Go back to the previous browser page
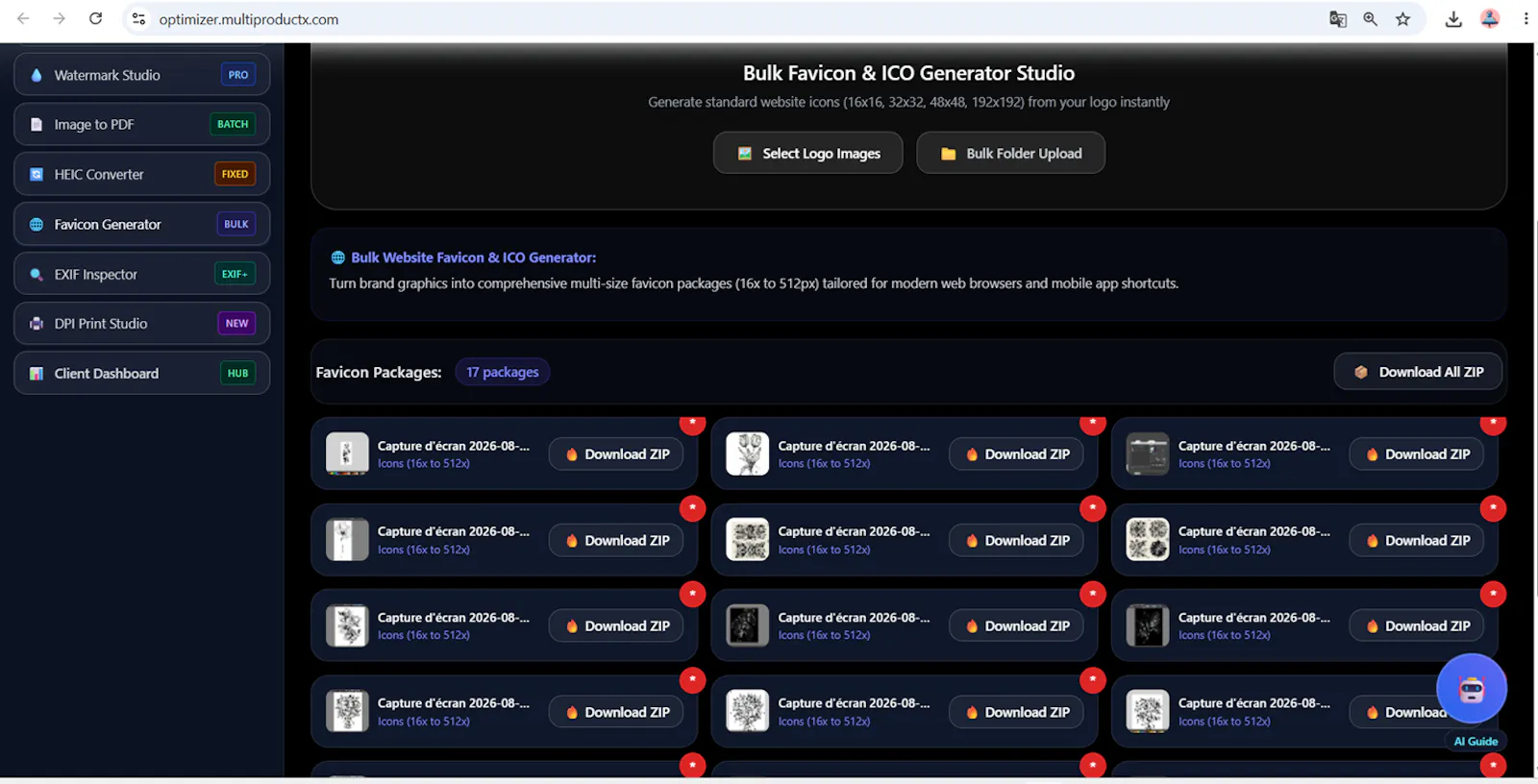Image resolution: width=1538 pixels, height=784 pixels. tap(23, 18)
